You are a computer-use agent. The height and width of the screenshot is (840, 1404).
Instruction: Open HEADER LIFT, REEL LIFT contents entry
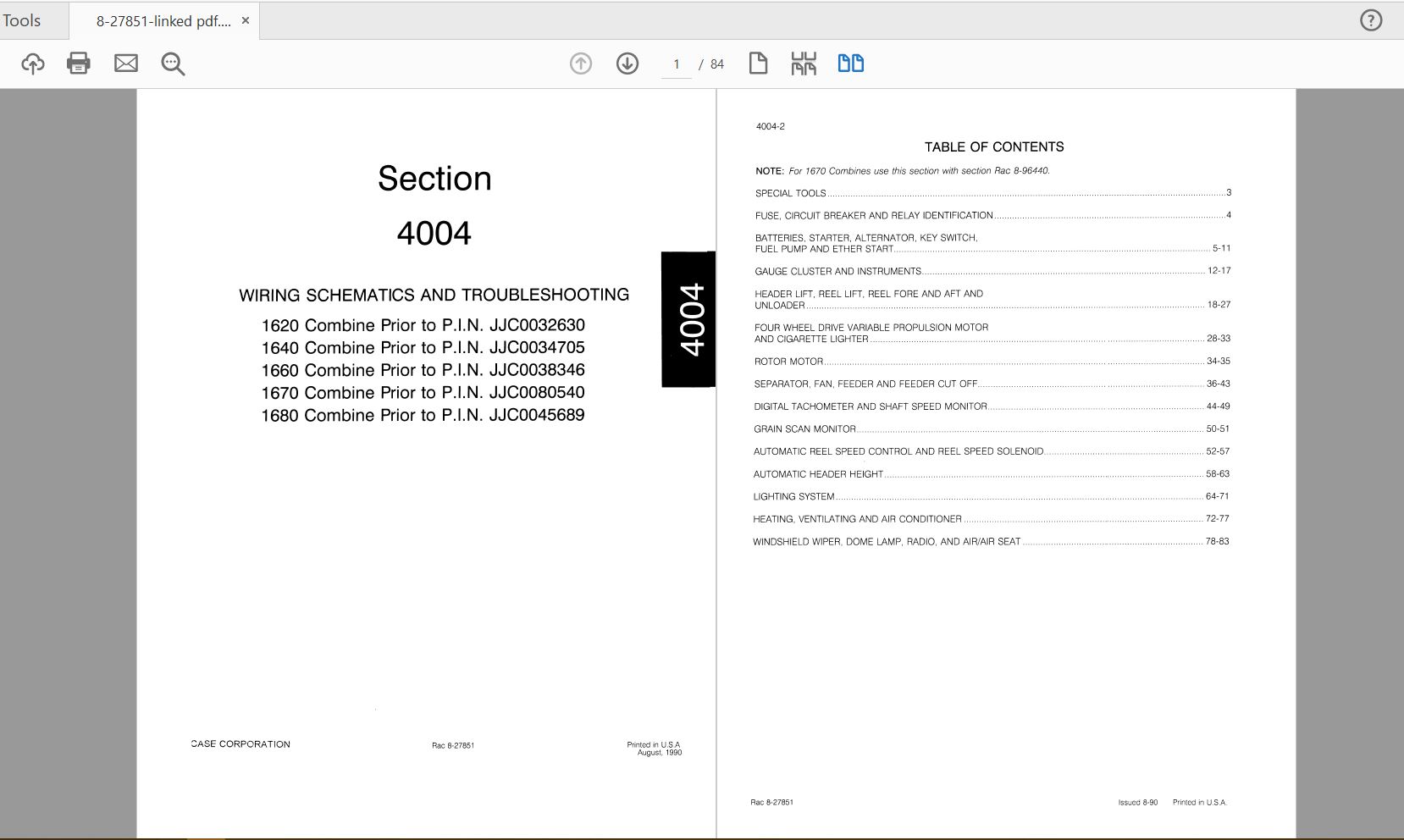993,299
